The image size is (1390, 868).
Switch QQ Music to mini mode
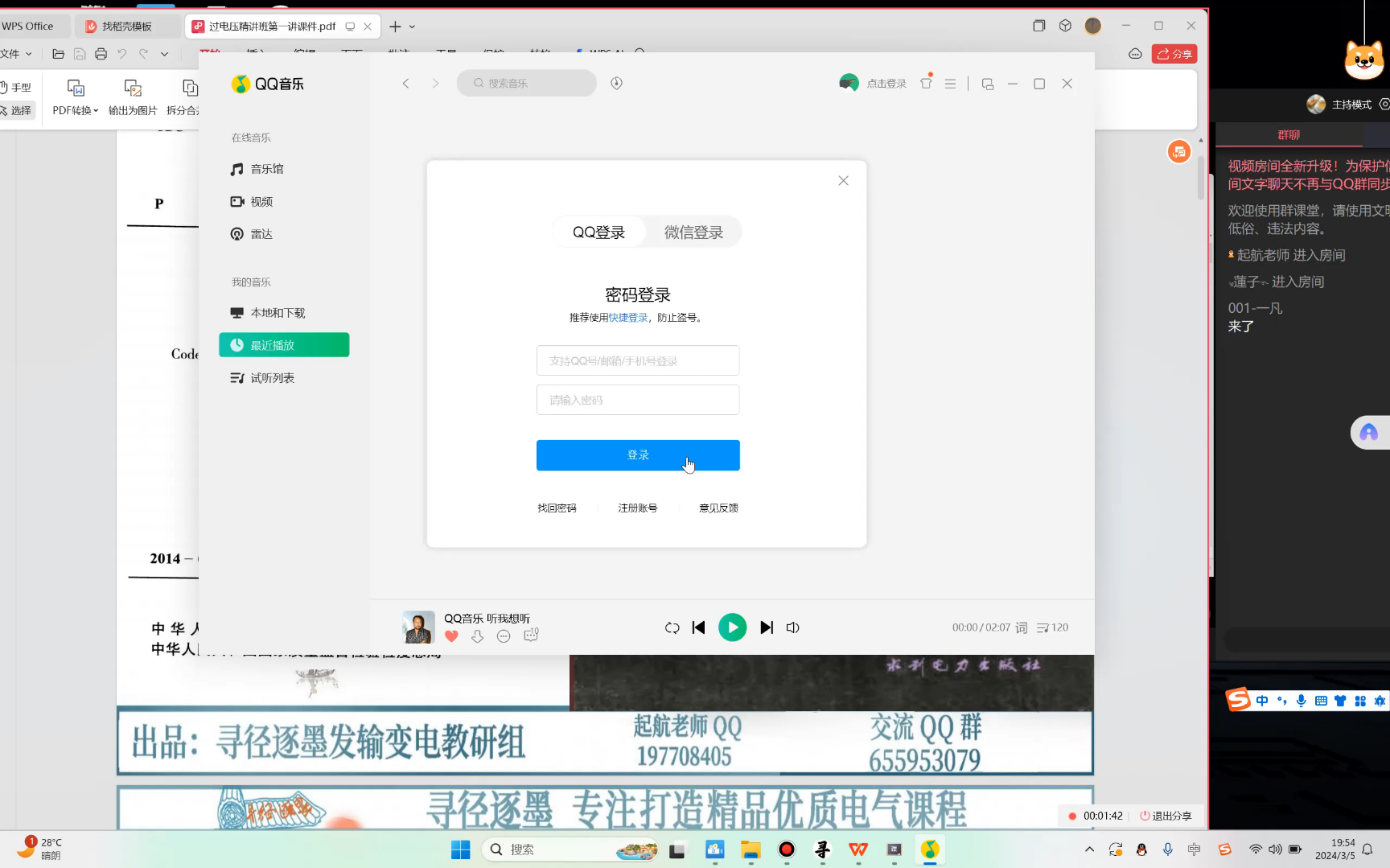(988, 84)
